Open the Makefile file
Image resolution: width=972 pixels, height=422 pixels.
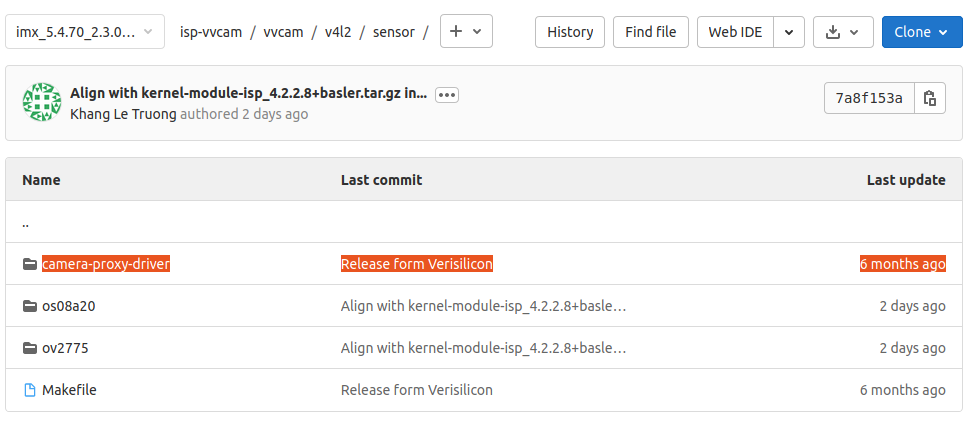[x=69, y=390]
